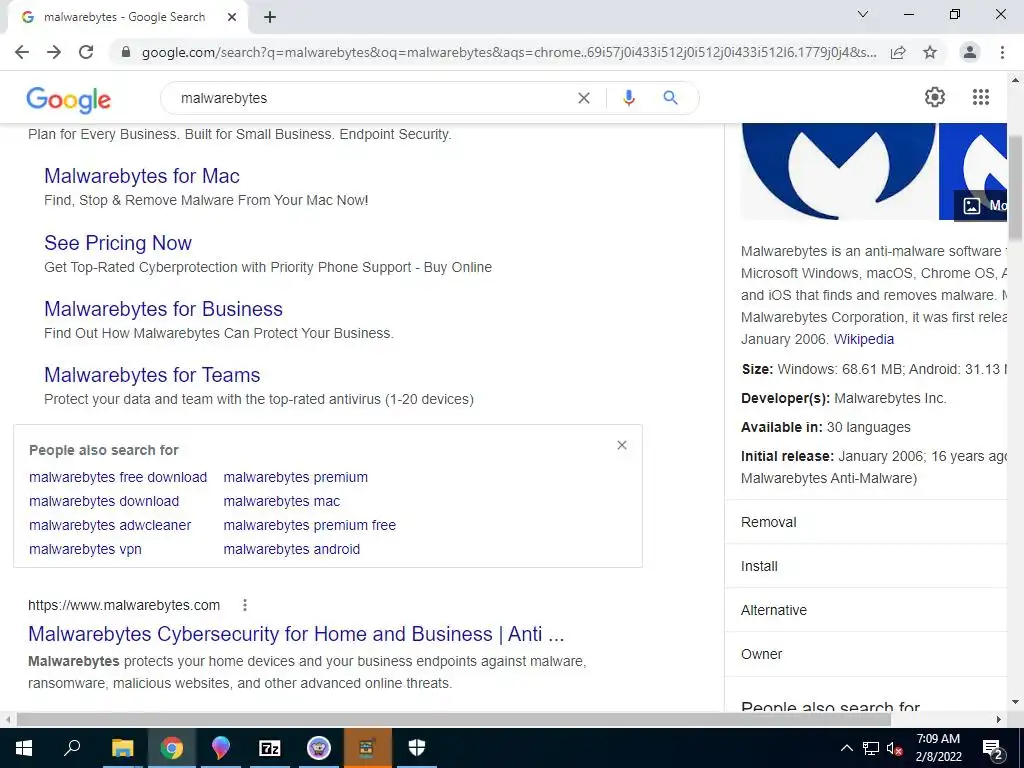The image size is (1024, 768).
Task: Open the Windows Security shield taskbar icon
Action: [x=417, y=748]
